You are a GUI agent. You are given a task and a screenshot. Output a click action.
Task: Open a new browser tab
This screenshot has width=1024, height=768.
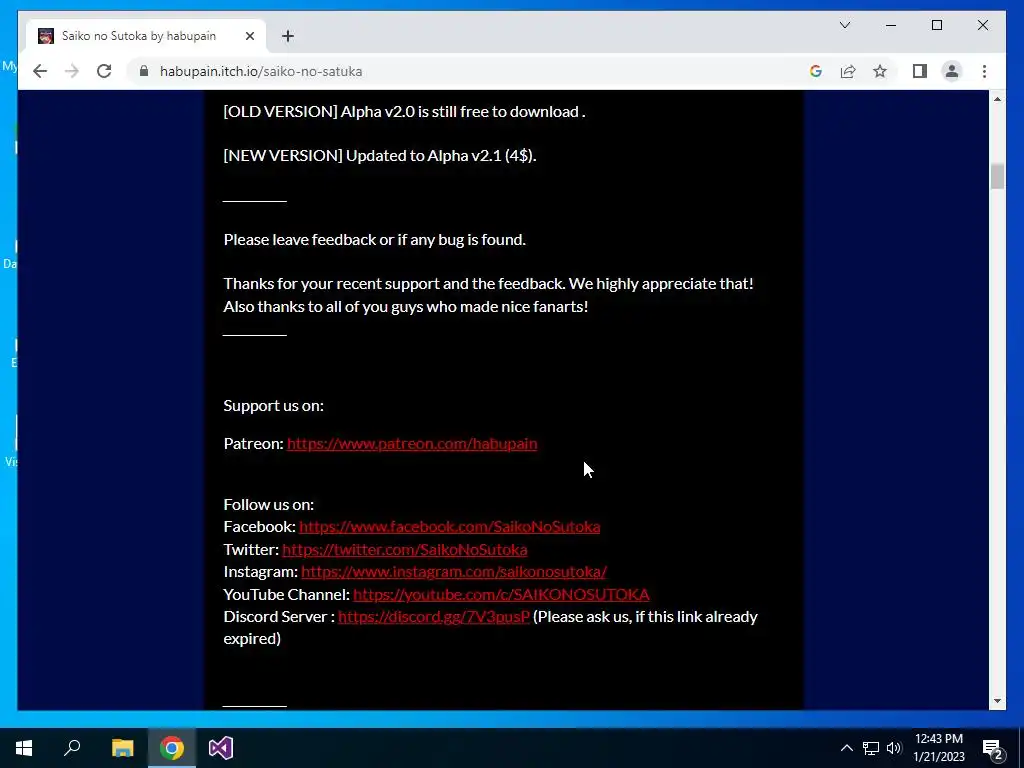click(x=288, y=36)
